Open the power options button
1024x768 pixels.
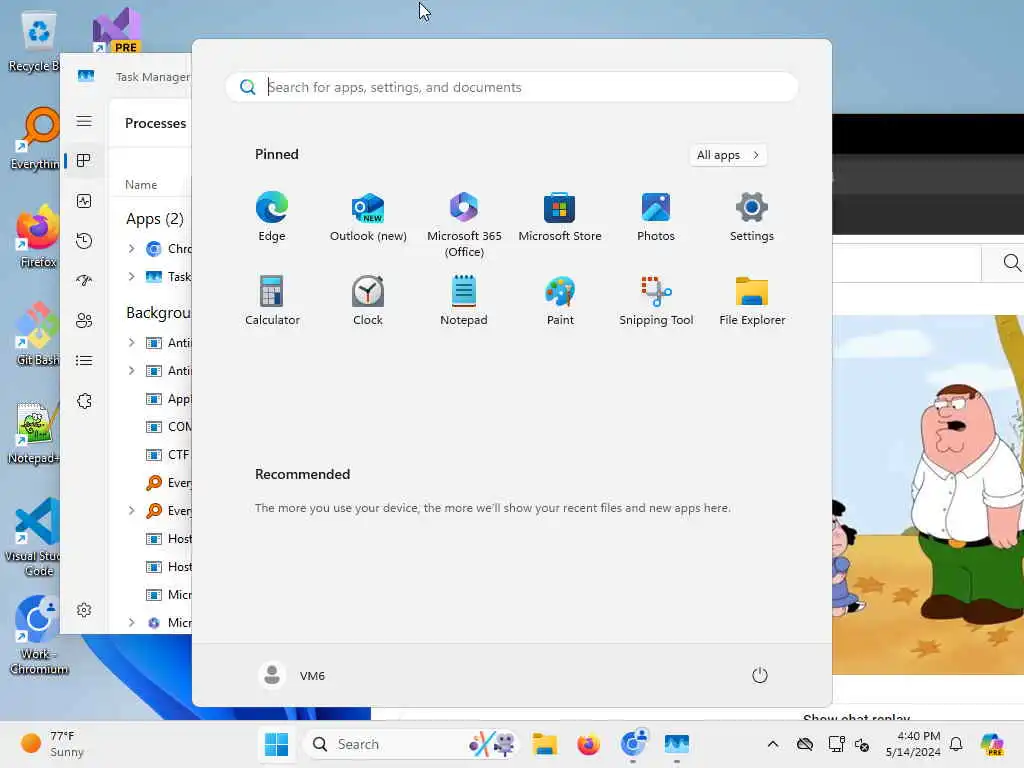click(760, 675)
